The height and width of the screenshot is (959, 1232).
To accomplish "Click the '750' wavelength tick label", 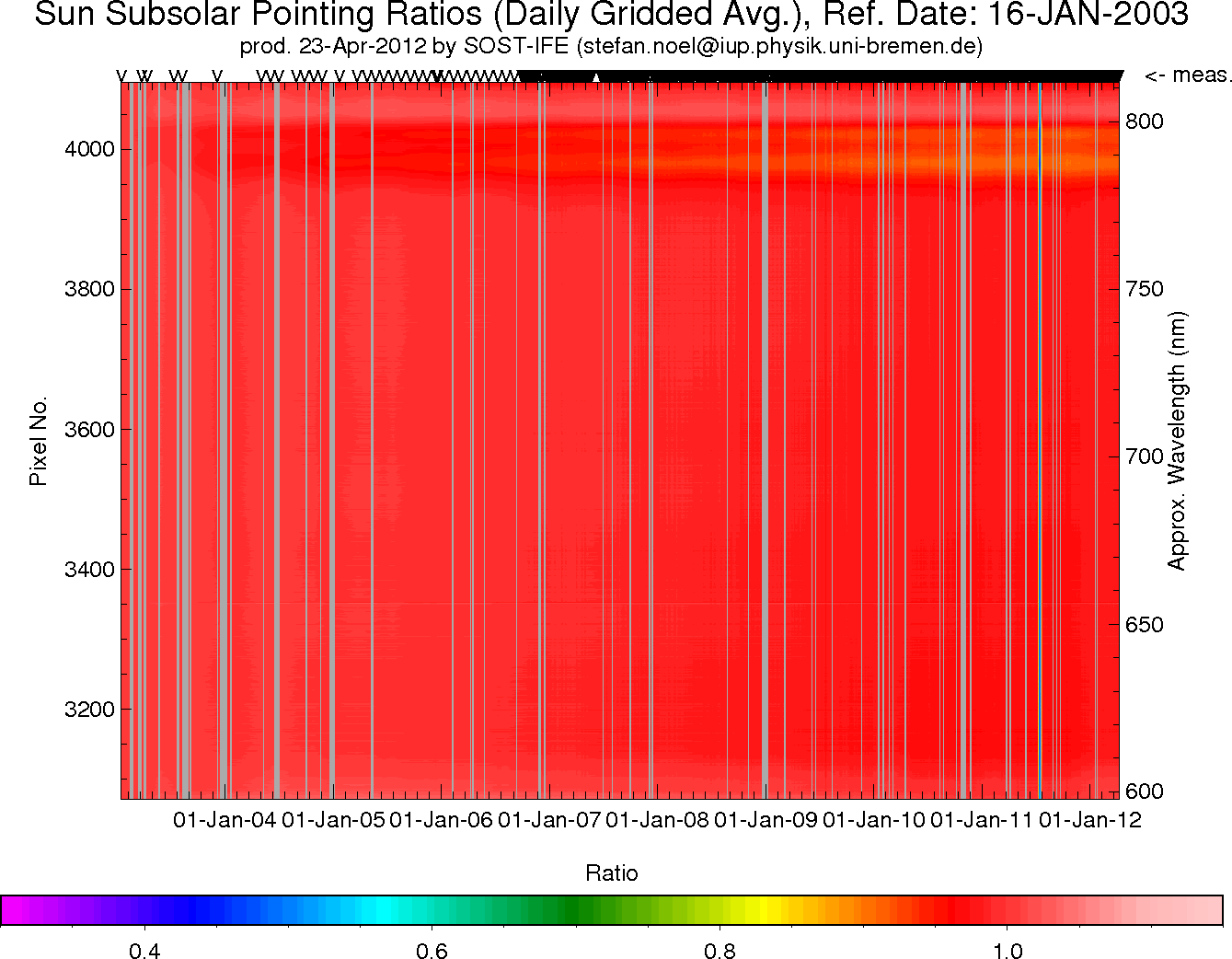I will [1145, 289].
